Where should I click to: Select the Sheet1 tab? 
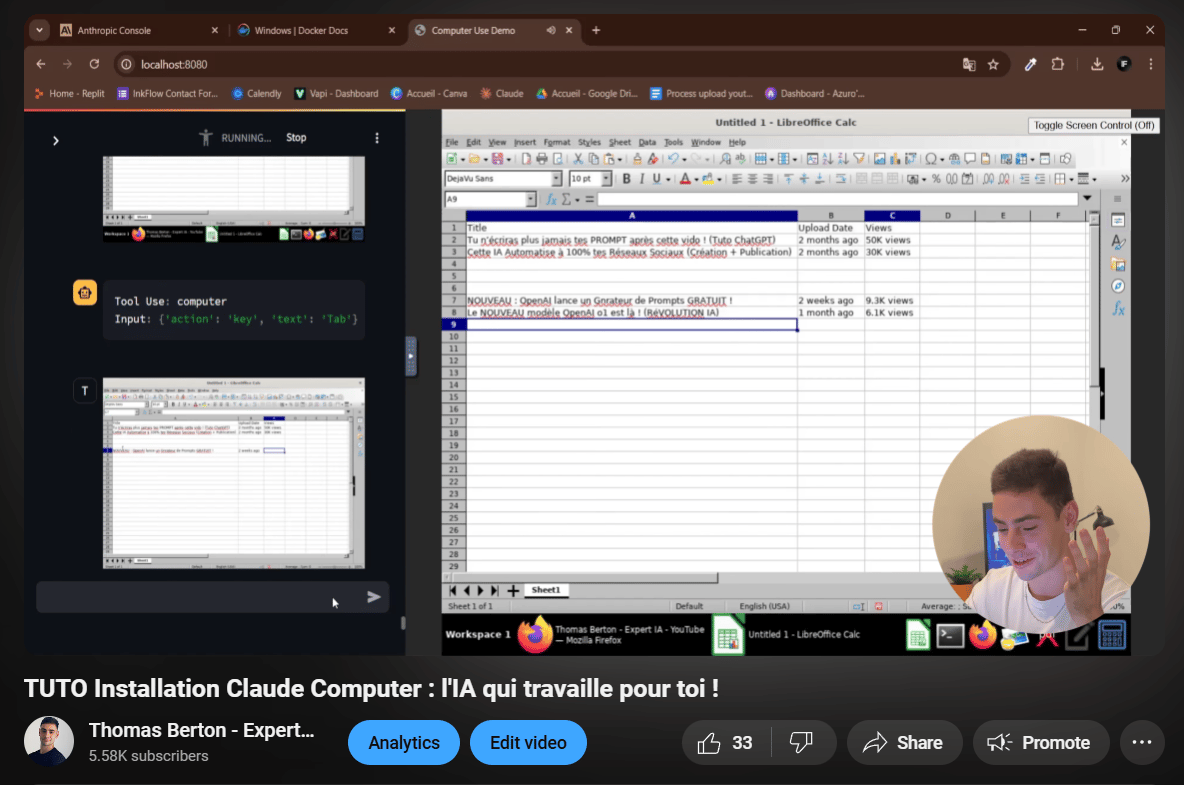click(x=545, y=590)
